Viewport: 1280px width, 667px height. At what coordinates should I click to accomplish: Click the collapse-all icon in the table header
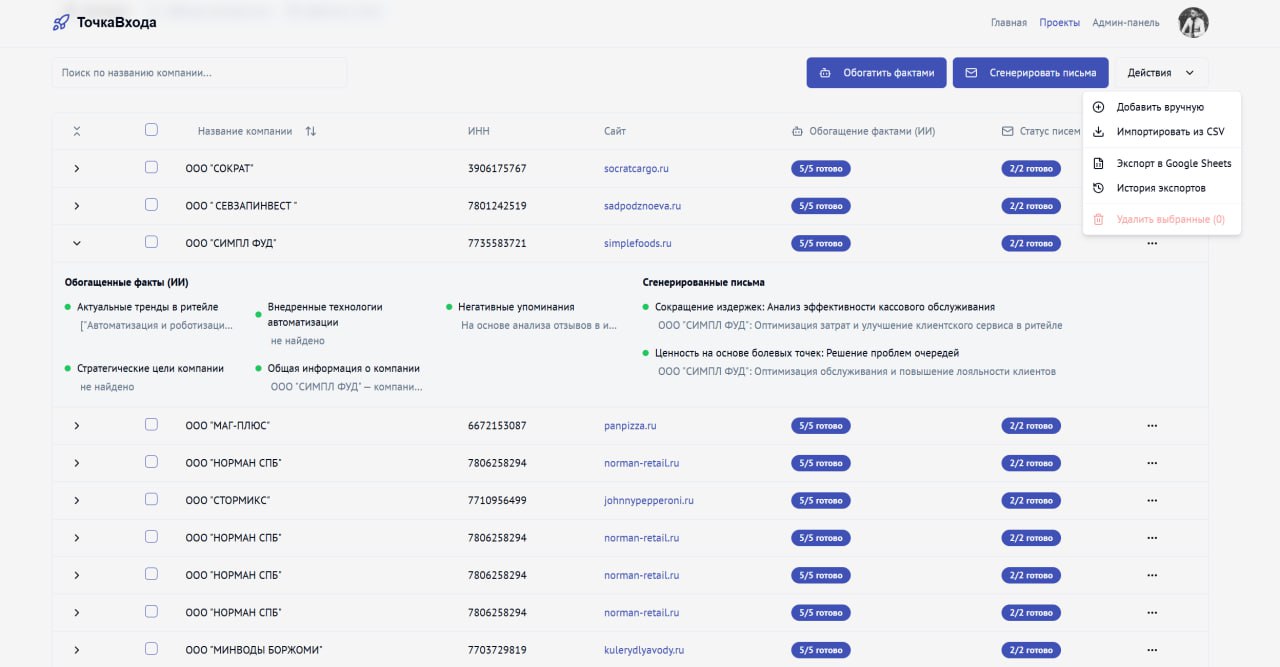(75, 130)
